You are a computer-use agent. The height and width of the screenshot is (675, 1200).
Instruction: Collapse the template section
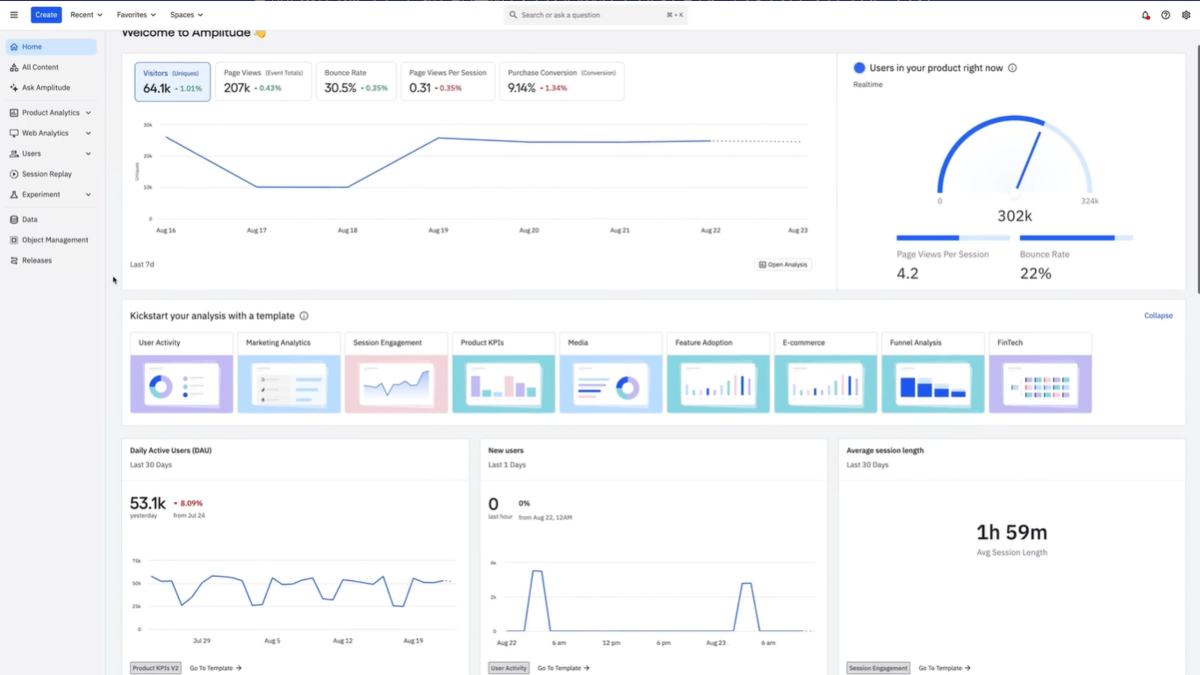tap(1158, 316)
